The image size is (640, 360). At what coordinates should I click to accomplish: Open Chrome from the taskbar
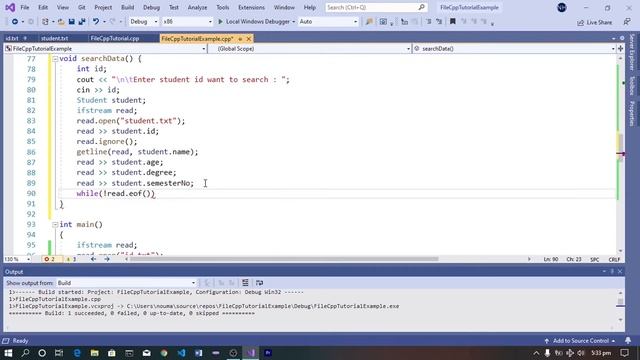164,353
